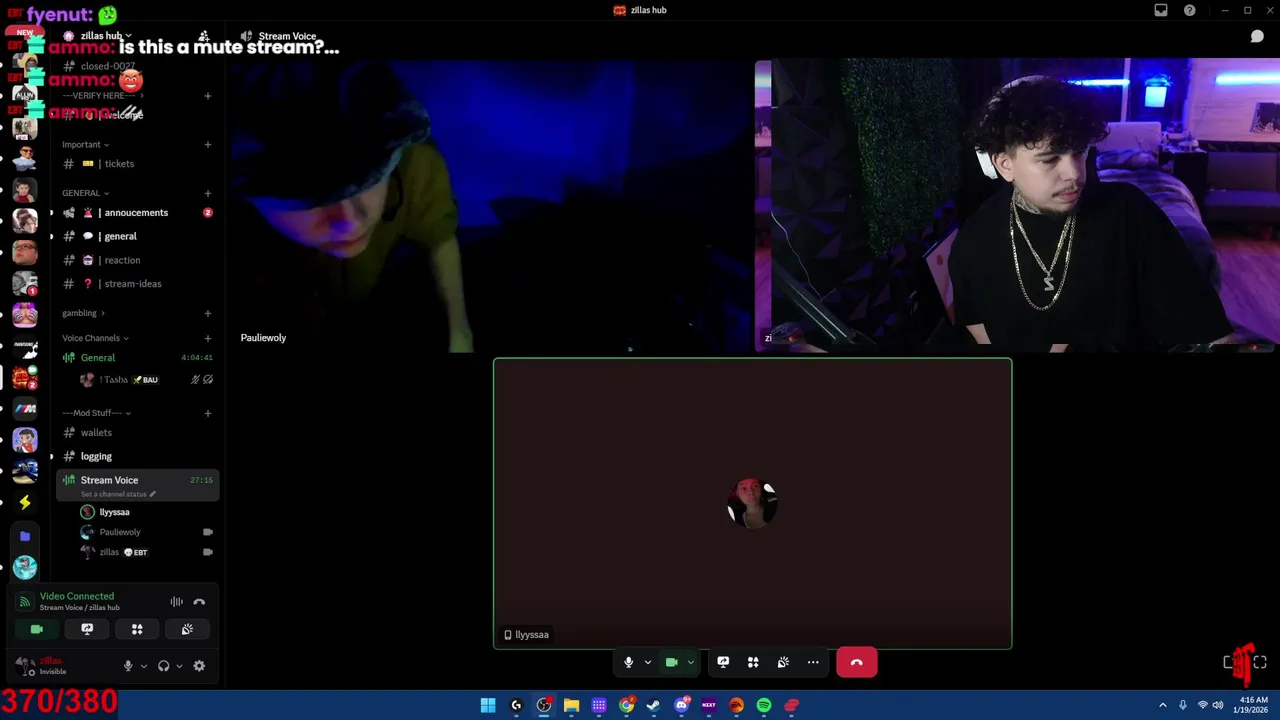The width and height of the screenshot is (1280, 720).
Task: Show chat with top-right speech bubble icon
Action: 1257,37
